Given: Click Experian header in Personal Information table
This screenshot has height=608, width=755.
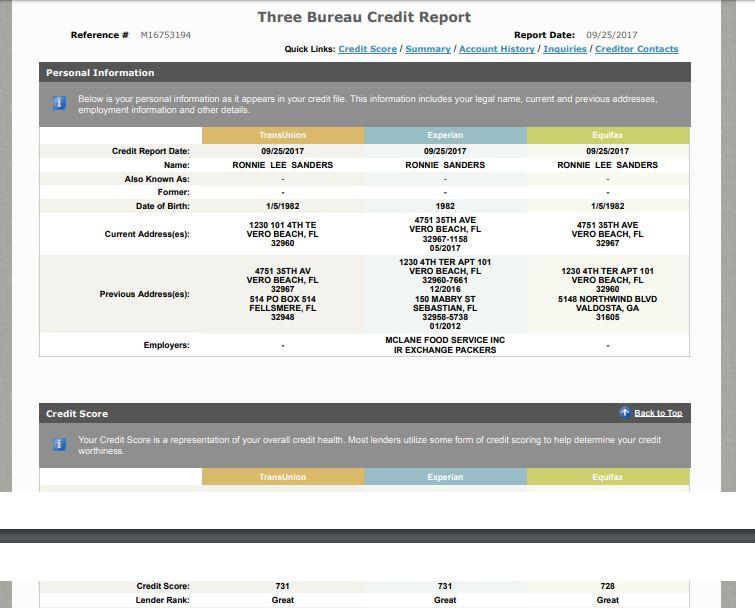Looking at the screenshot, I should tap(445, 135).
